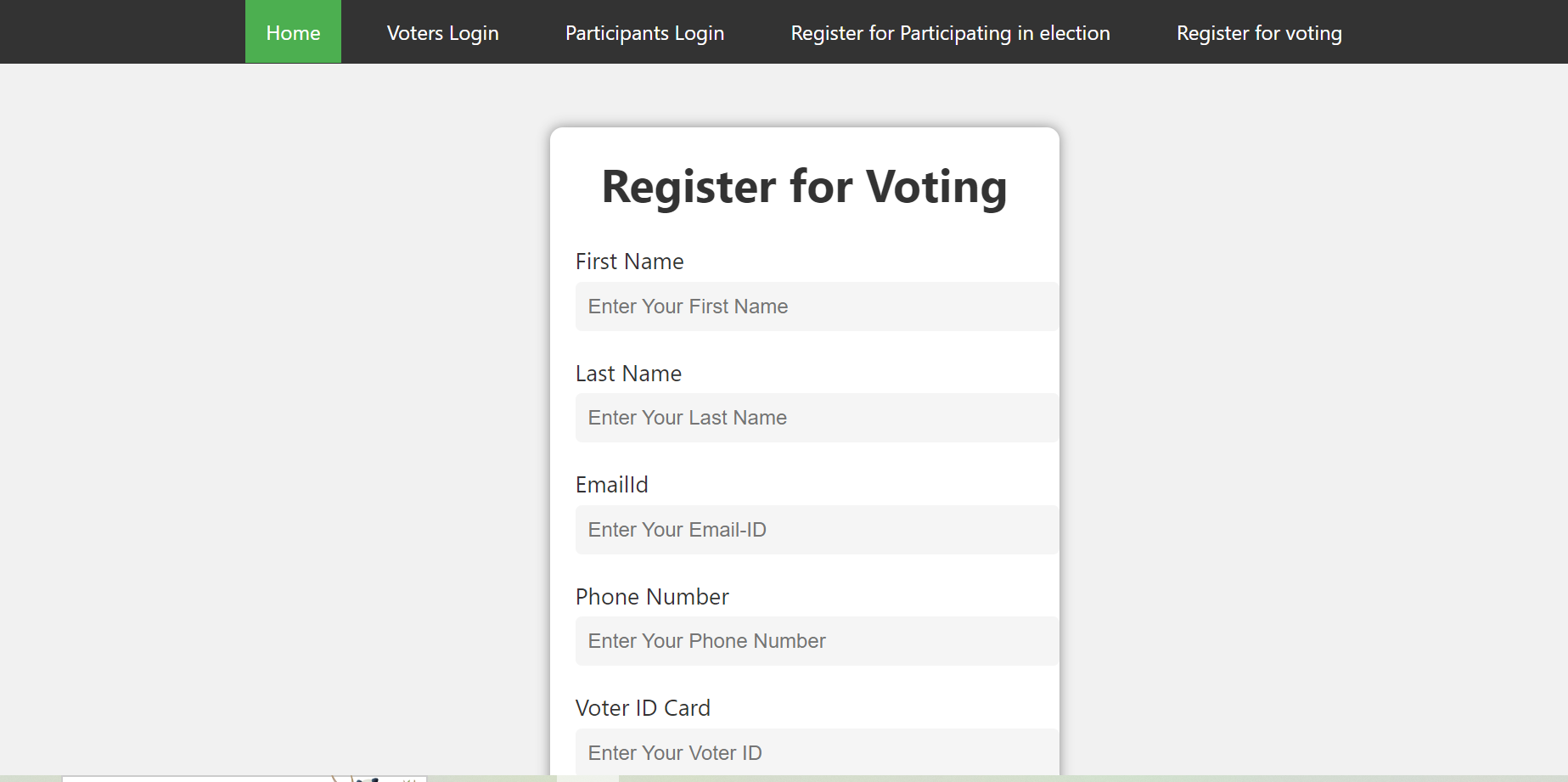Click inside the First Name input field
The width and height of the screenshot is (1568, 782).
817,306
